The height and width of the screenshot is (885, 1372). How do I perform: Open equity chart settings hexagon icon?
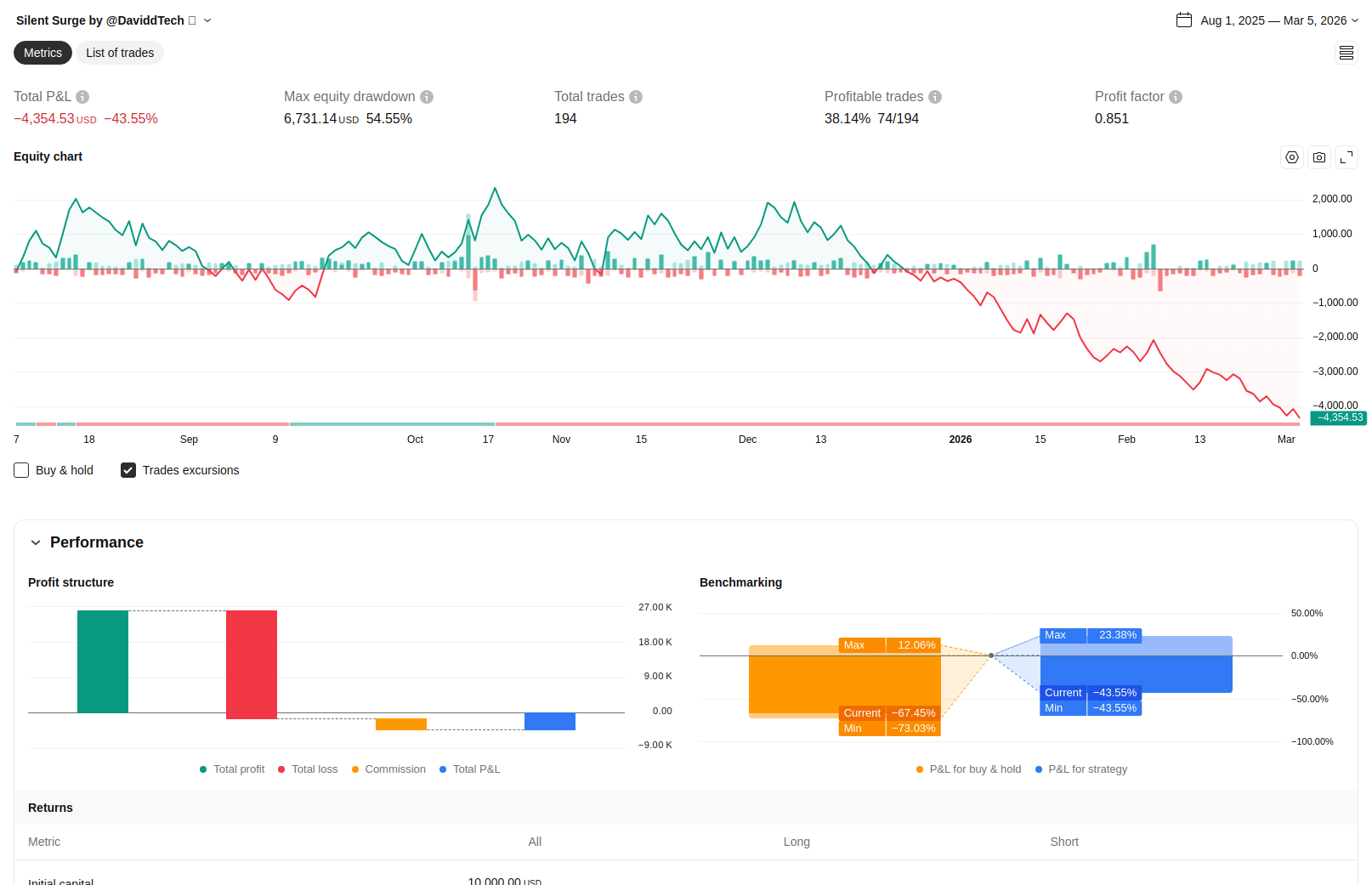click(x=1292, y=157)
